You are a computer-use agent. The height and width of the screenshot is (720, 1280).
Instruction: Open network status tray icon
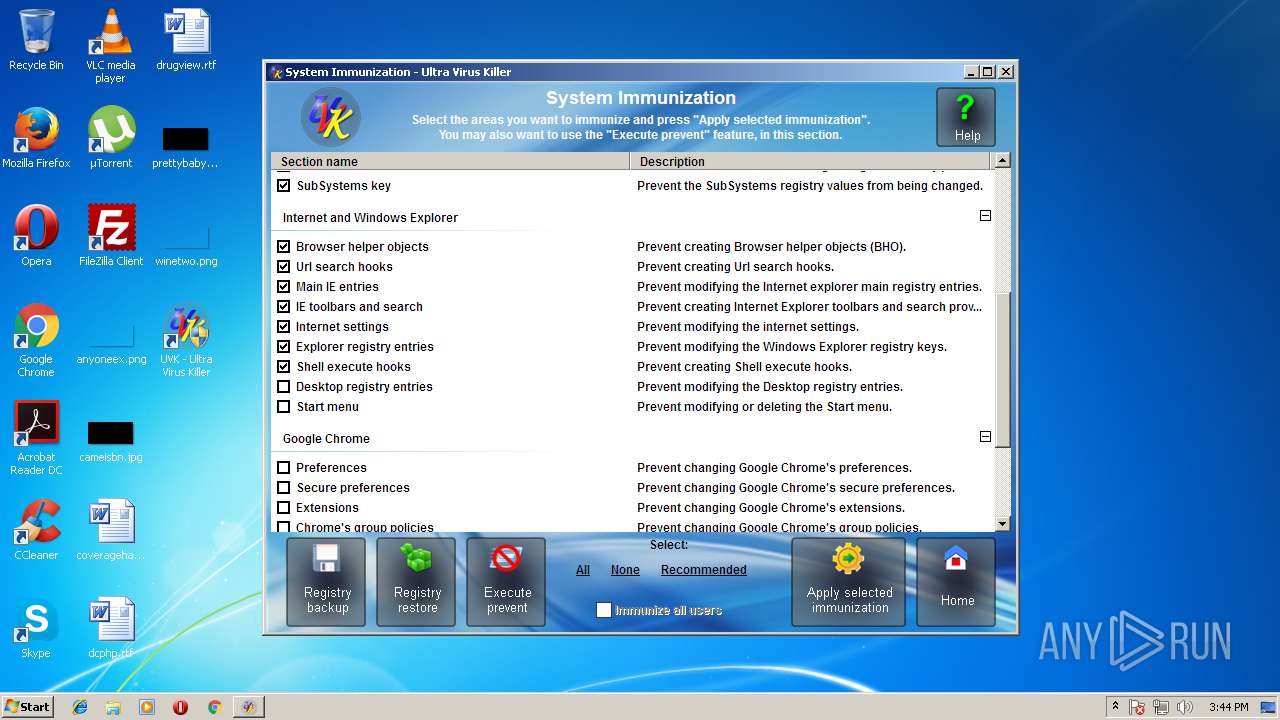(x=1161, y=707)
